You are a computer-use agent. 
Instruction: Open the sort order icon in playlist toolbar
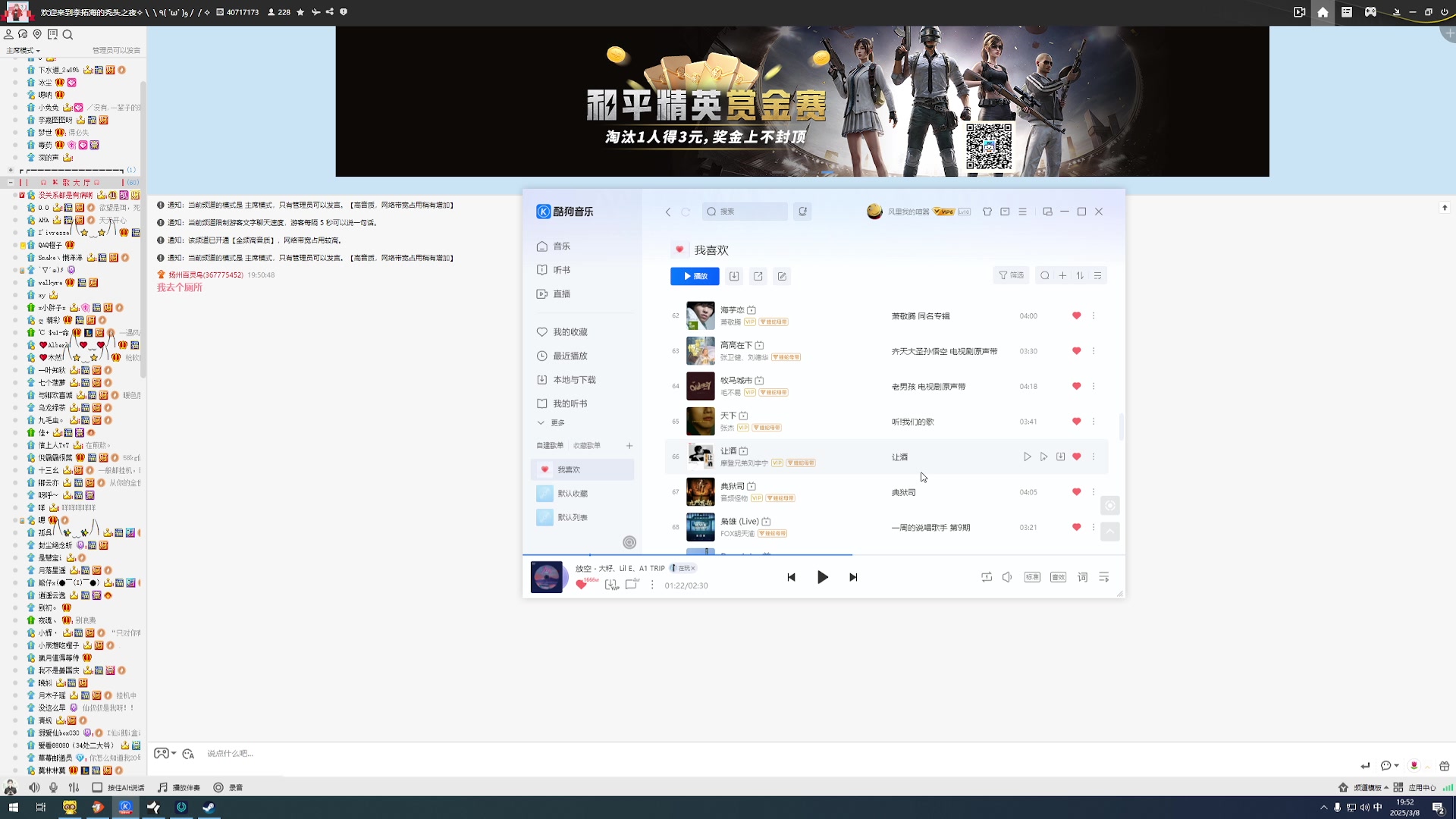pos(1080,275)
